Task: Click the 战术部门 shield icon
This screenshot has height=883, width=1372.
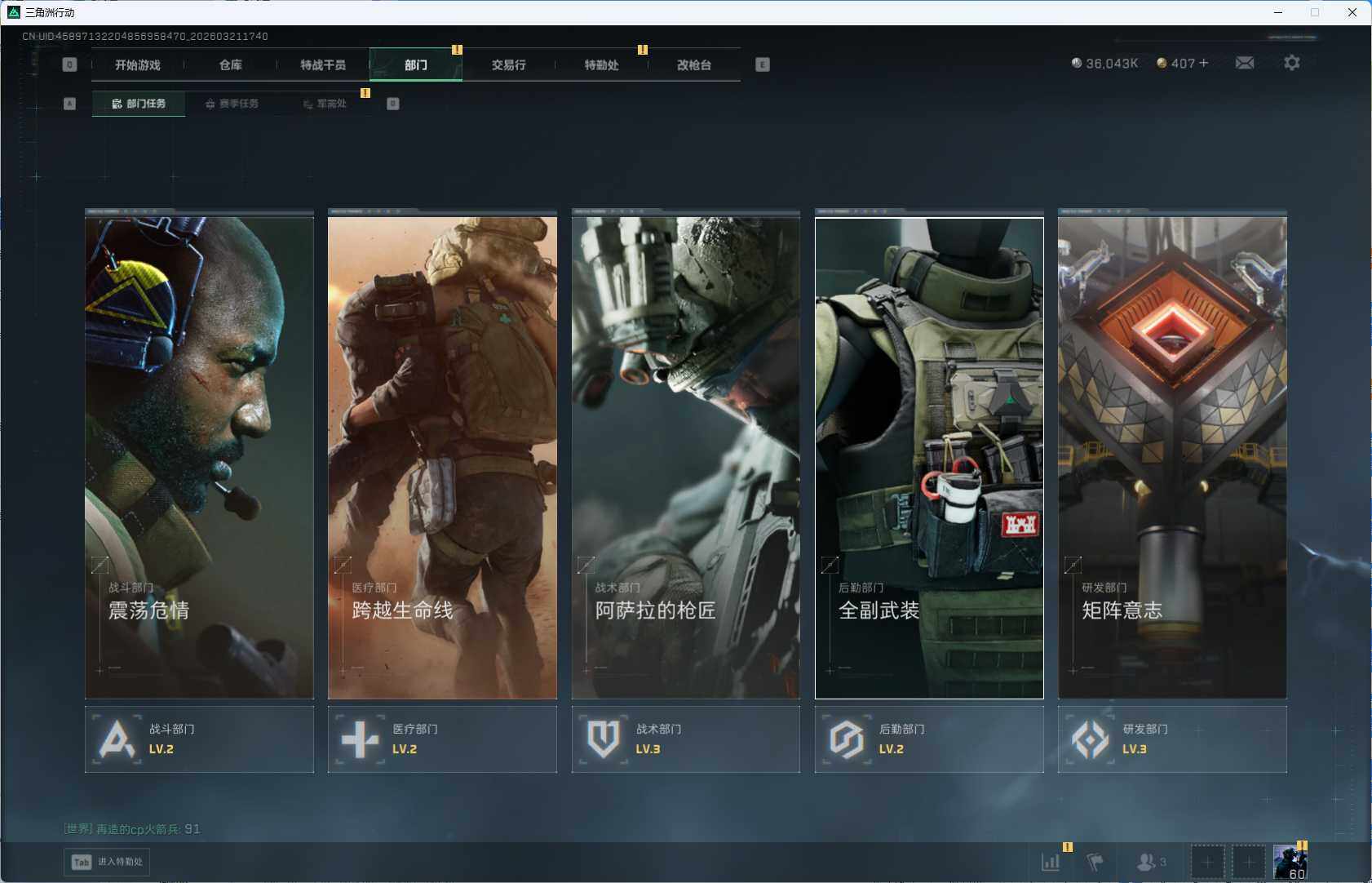Action: (603, 739)
